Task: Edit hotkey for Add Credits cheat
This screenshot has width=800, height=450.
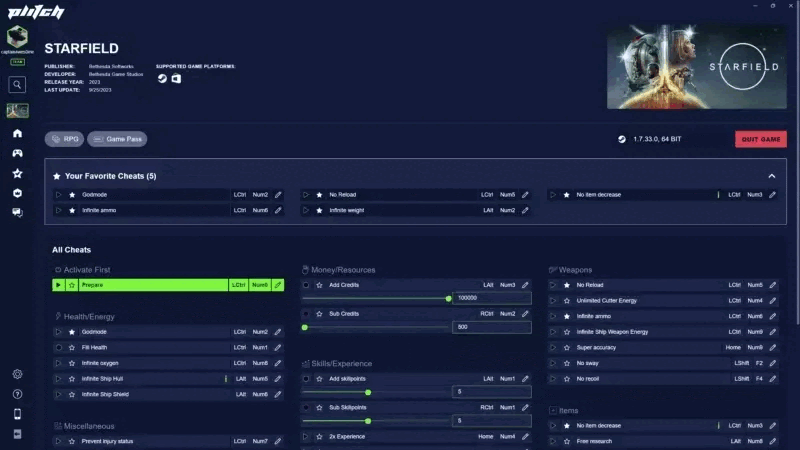Action: pyautogui.click(x=525, y=285)
